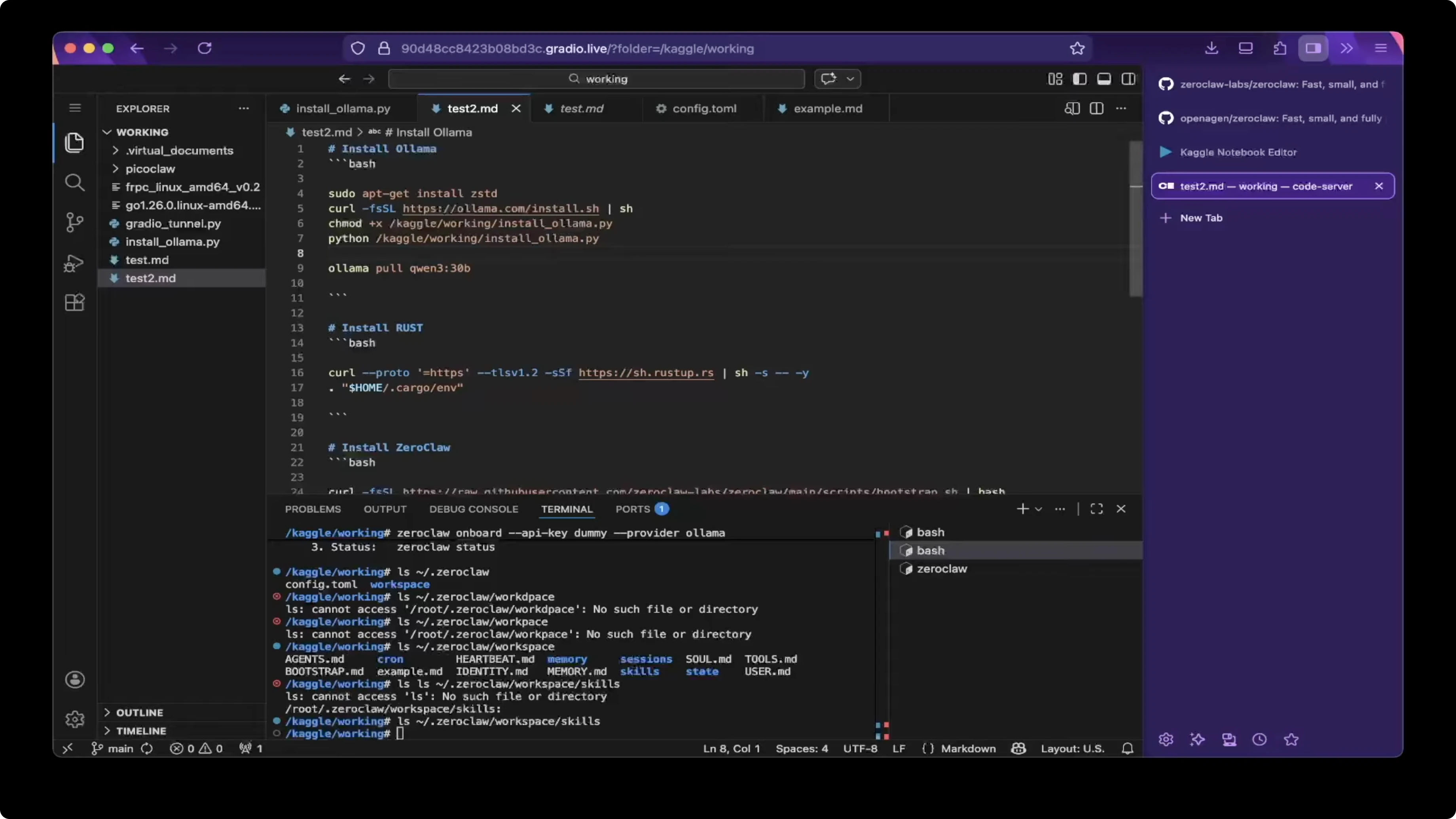Click the Manage gear icon in activity bar

click(75, 719)
